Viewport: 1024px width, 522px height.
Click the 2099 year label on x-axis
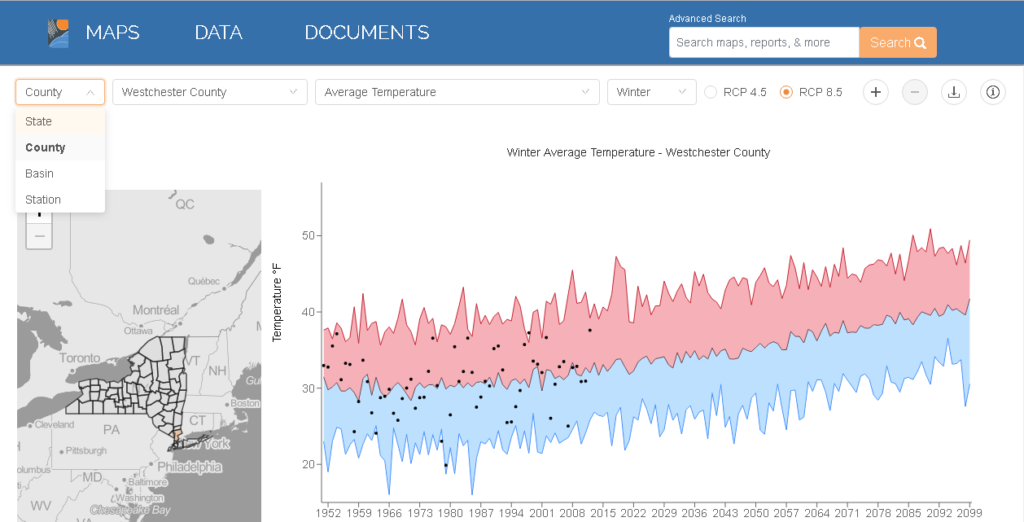(x=968, y=514)
